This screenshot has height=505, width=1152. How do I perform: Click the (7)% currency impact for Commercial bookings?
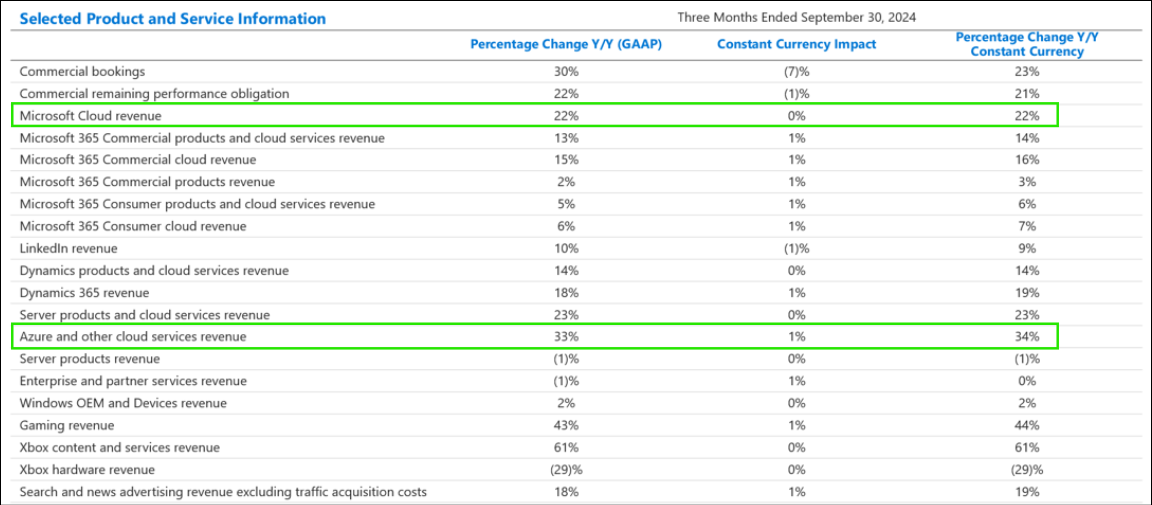point(796,72)
